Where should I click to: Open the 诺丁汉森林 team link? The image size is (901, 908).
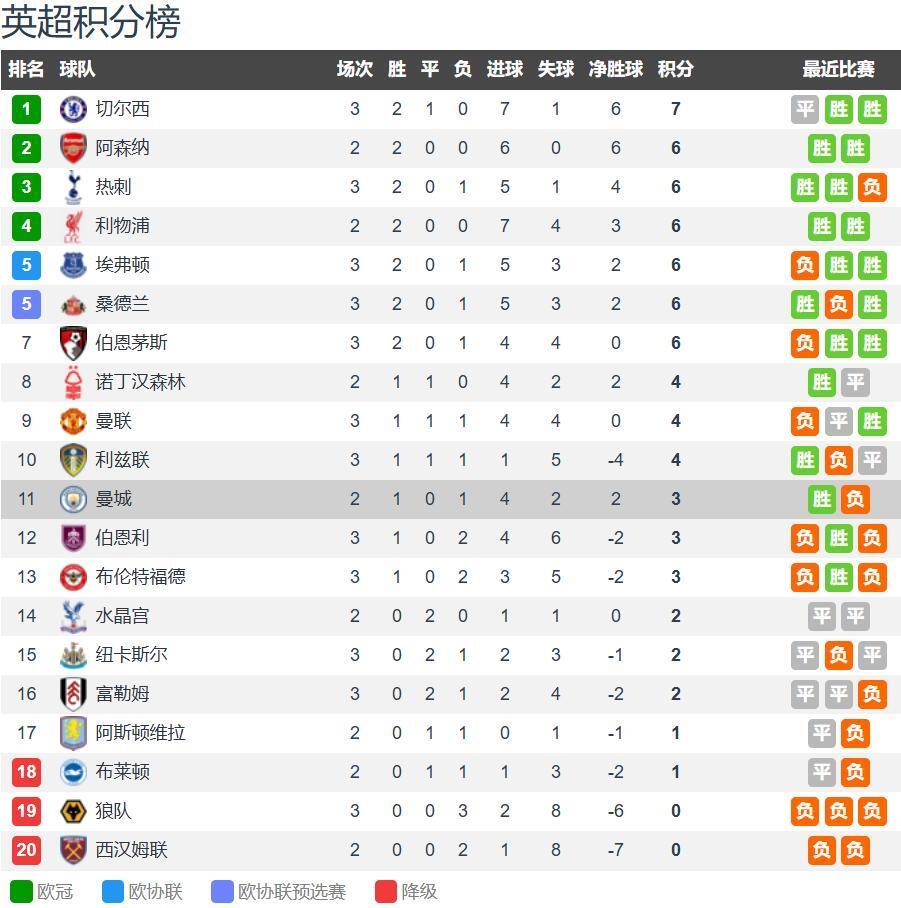click(x=140, y=382)
